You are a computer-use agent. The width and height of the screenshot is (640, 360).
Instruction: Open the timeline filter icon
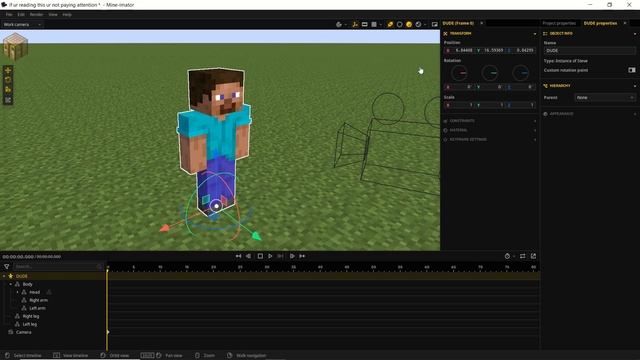7,267
